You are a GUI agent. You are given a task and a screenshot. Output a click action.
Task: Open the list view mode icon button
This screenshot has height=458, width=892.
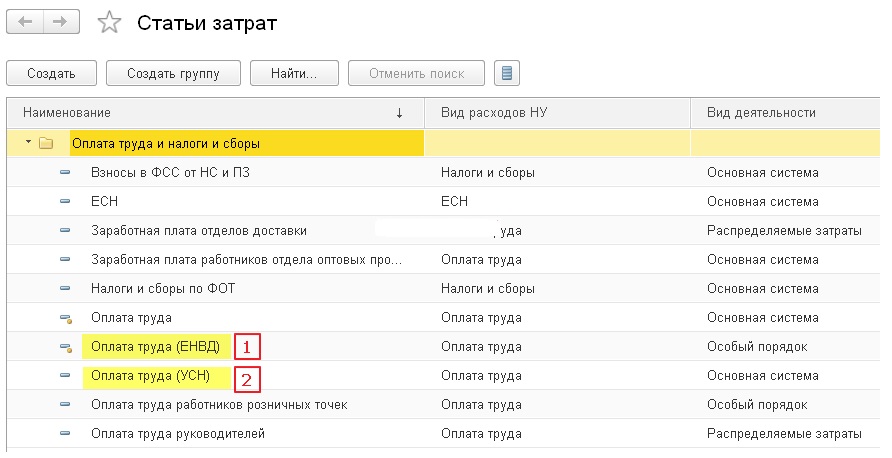[x=507, y=73]
